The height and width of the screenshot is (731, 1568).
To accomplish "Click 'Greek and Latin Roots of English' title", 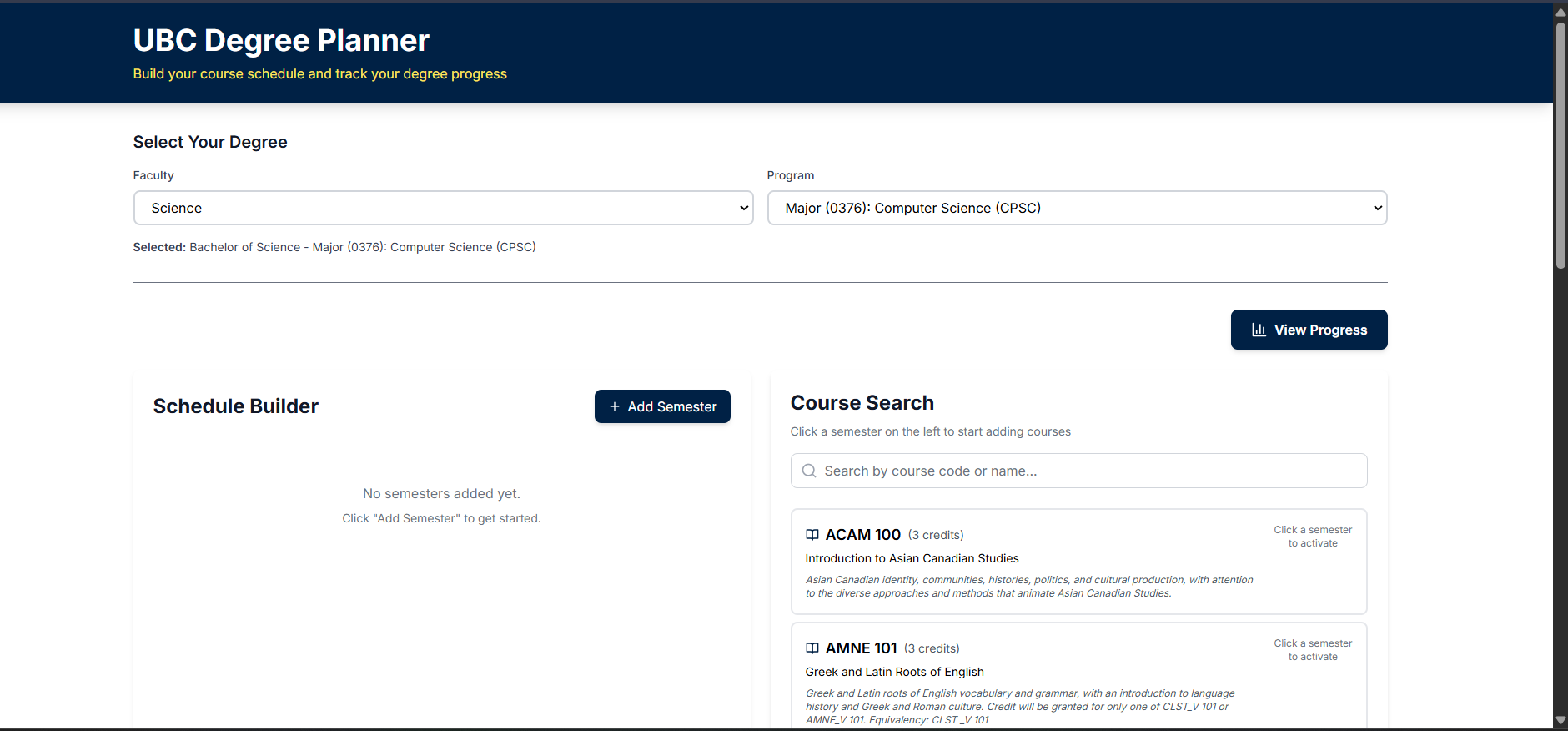I will point(895,672).
